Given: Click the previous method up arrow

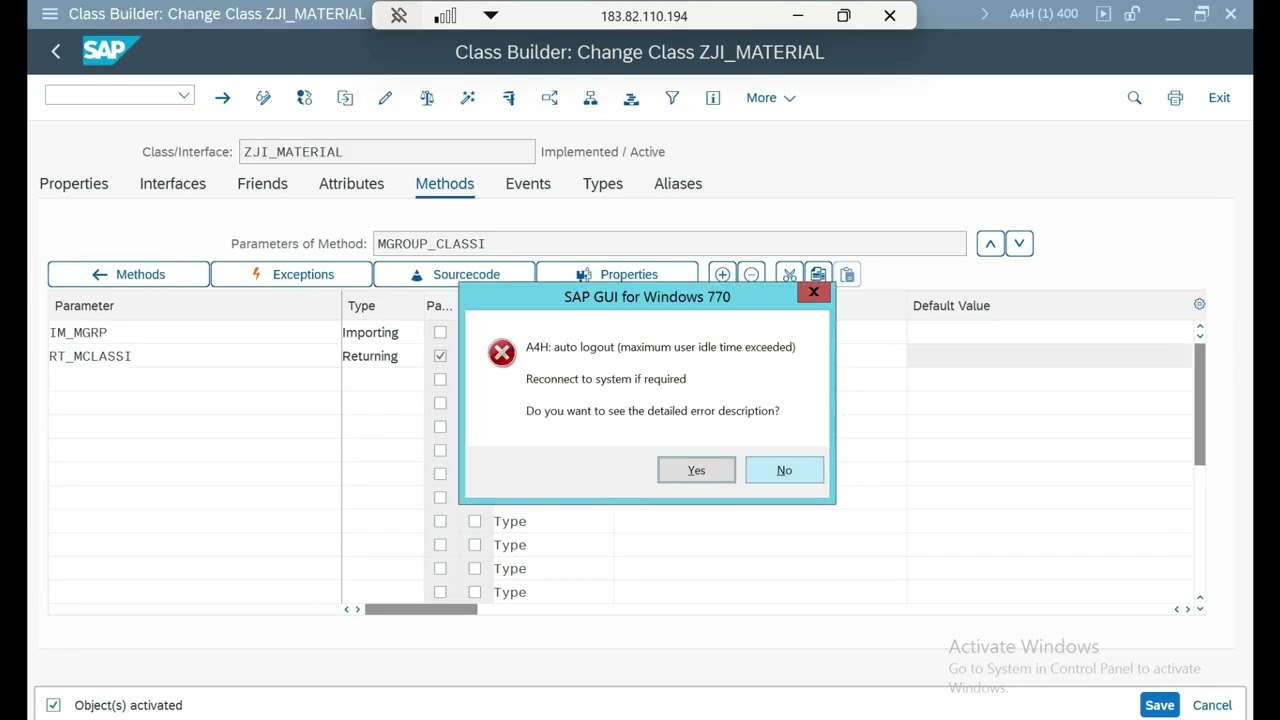Looking at the screenshot, I should click(990, 243).
